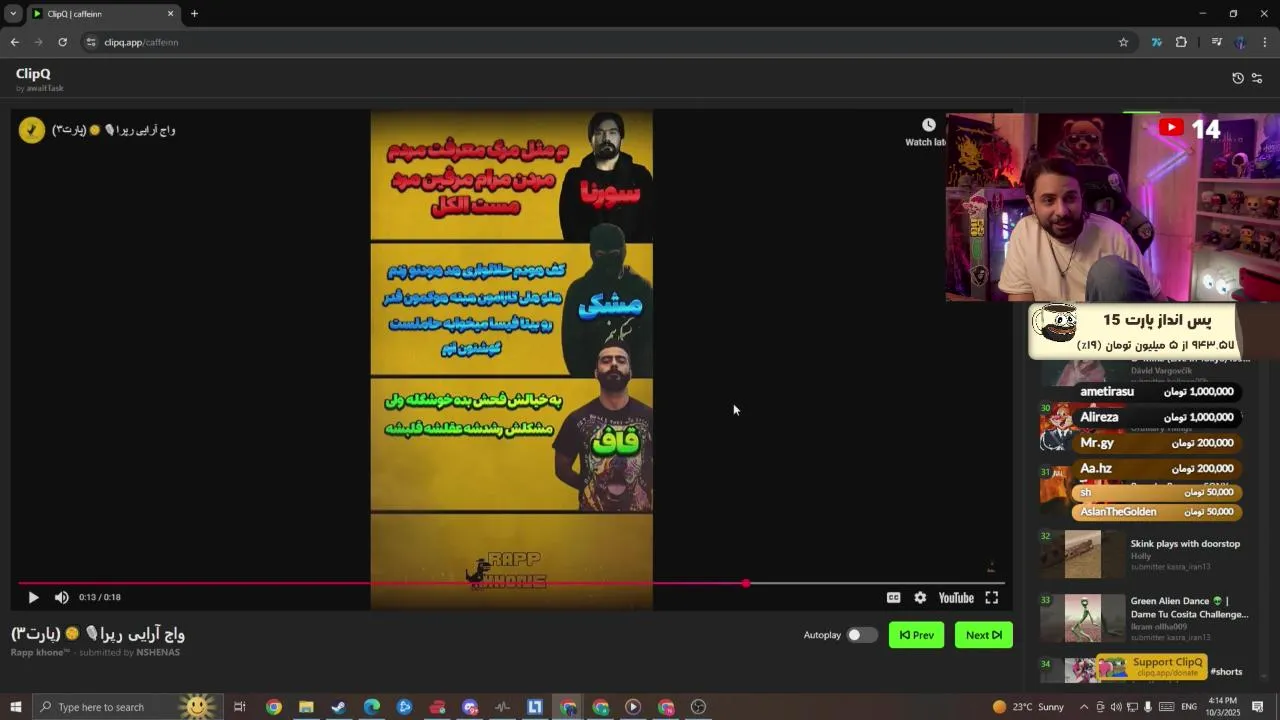The height and width of the screenshot is (720, 1280).
Task: Open a new browser tab
Action: pos(194,14)
